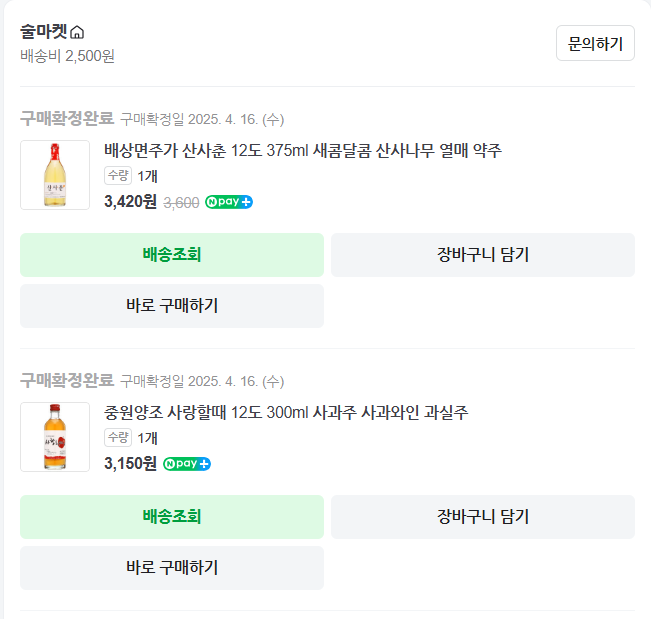
Task: Open the 배상면주가 산사춘 product title
Action: 302,151
